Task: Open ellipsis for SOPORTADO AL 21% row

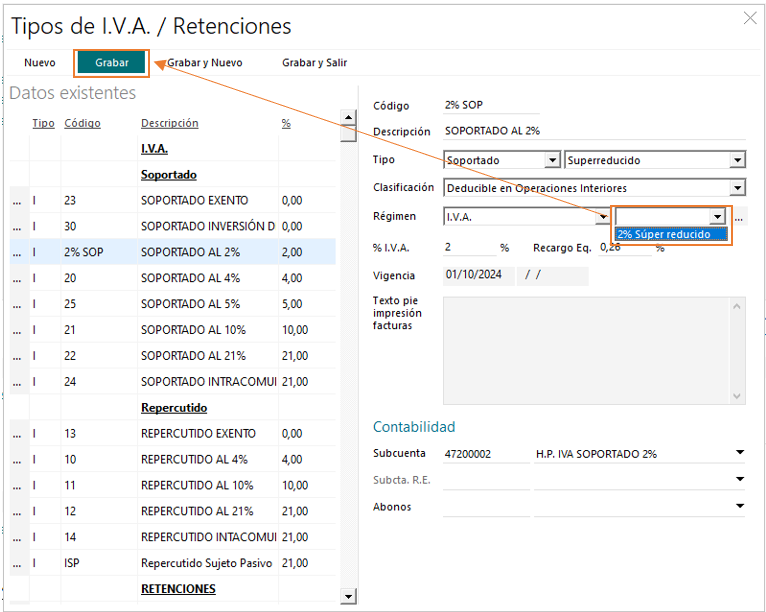Action: [17, 356]
